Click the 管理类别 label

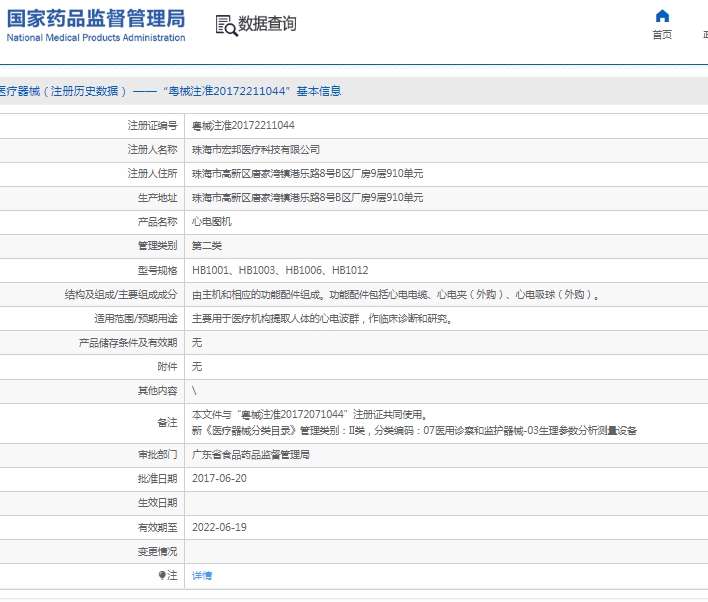point(158,246)
